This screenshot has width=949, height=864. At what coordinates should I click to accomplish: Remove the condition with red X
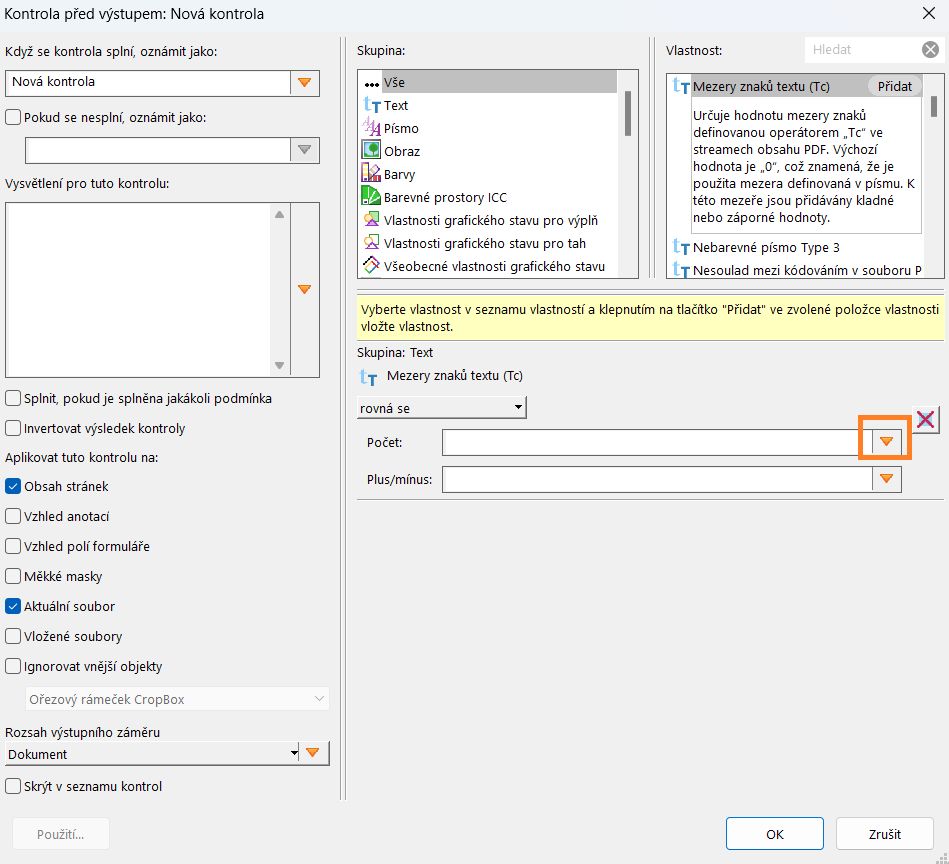pos(925,419)
